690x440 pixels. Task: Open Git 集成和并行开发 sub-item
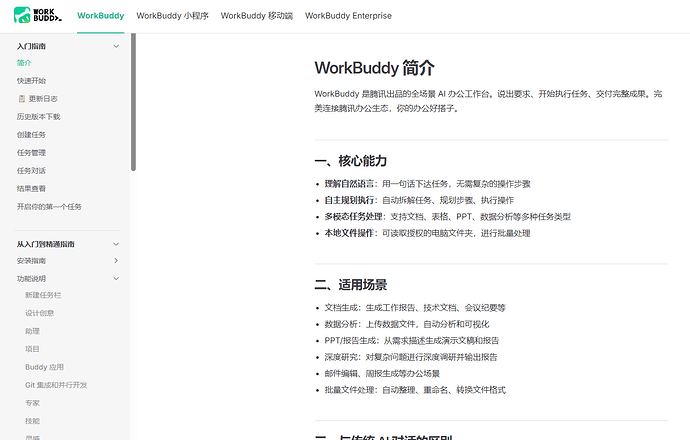56,385
